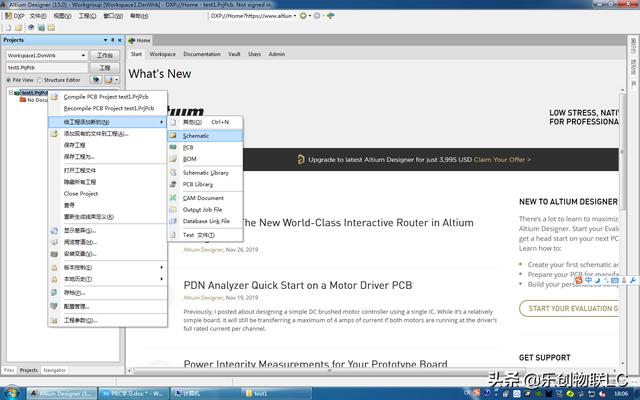This screenshot has width=640, height=400.
Task: Open the test1 folder taskbar button
Action: tap(277, 393)
